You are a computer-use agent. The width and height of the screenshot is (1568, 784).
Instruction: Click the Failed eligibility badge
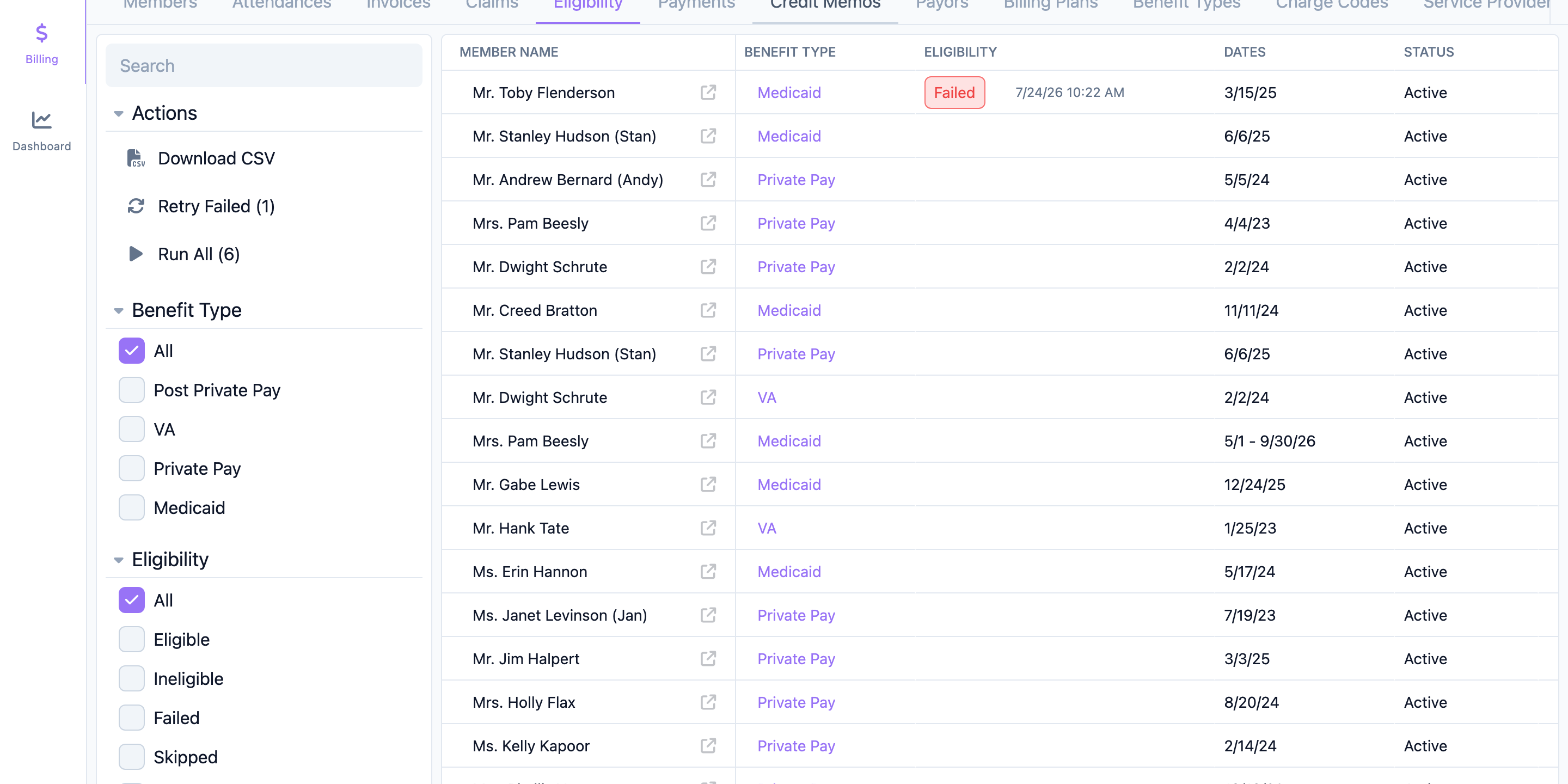coord(954,93)
